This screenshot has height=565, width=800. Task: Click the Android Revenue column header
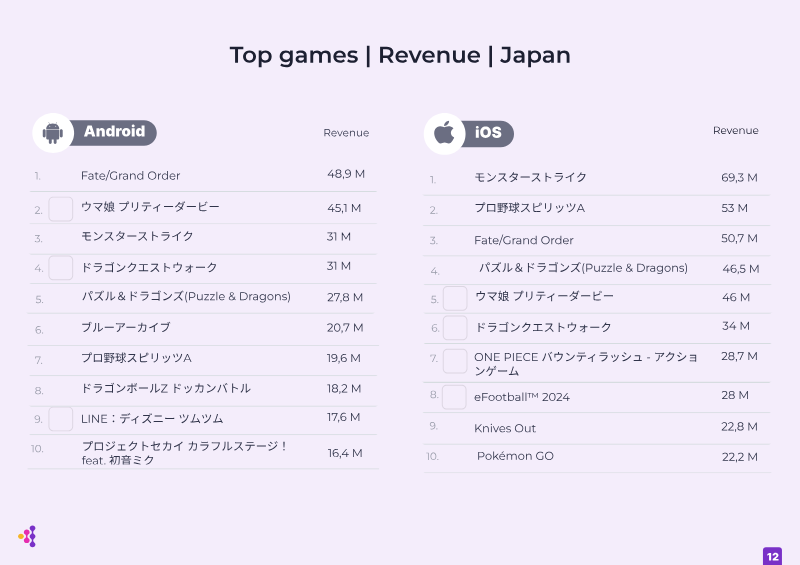(346, 133)
